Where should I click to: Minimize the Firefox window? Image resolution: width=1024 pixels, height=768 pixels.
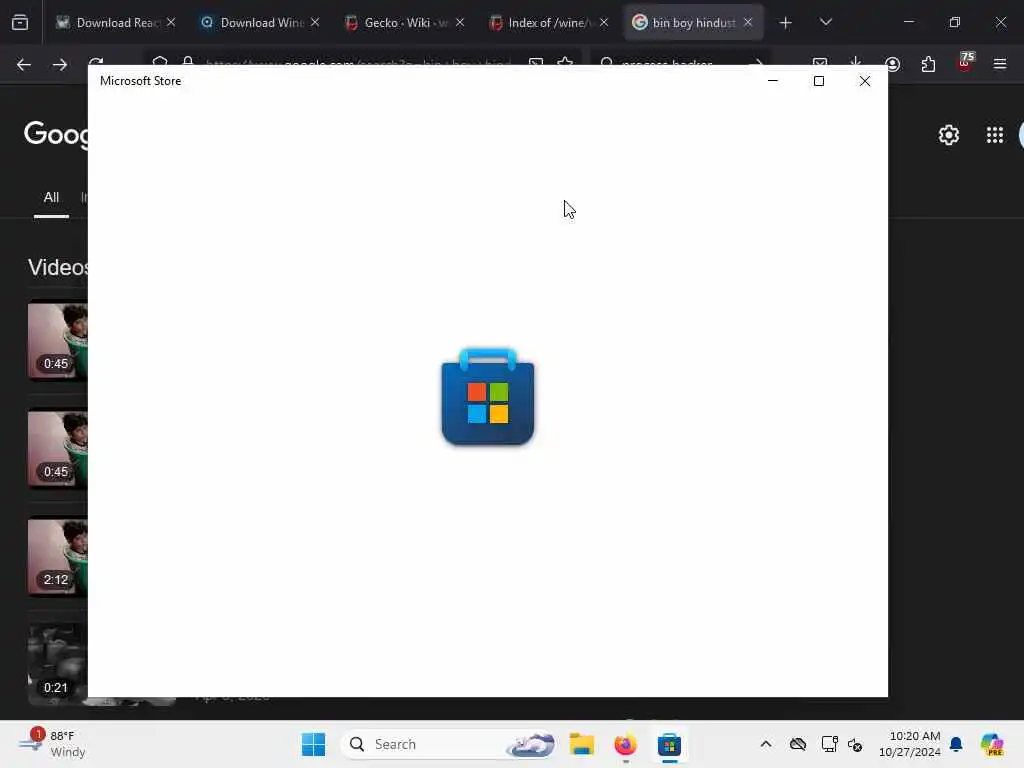908,22
